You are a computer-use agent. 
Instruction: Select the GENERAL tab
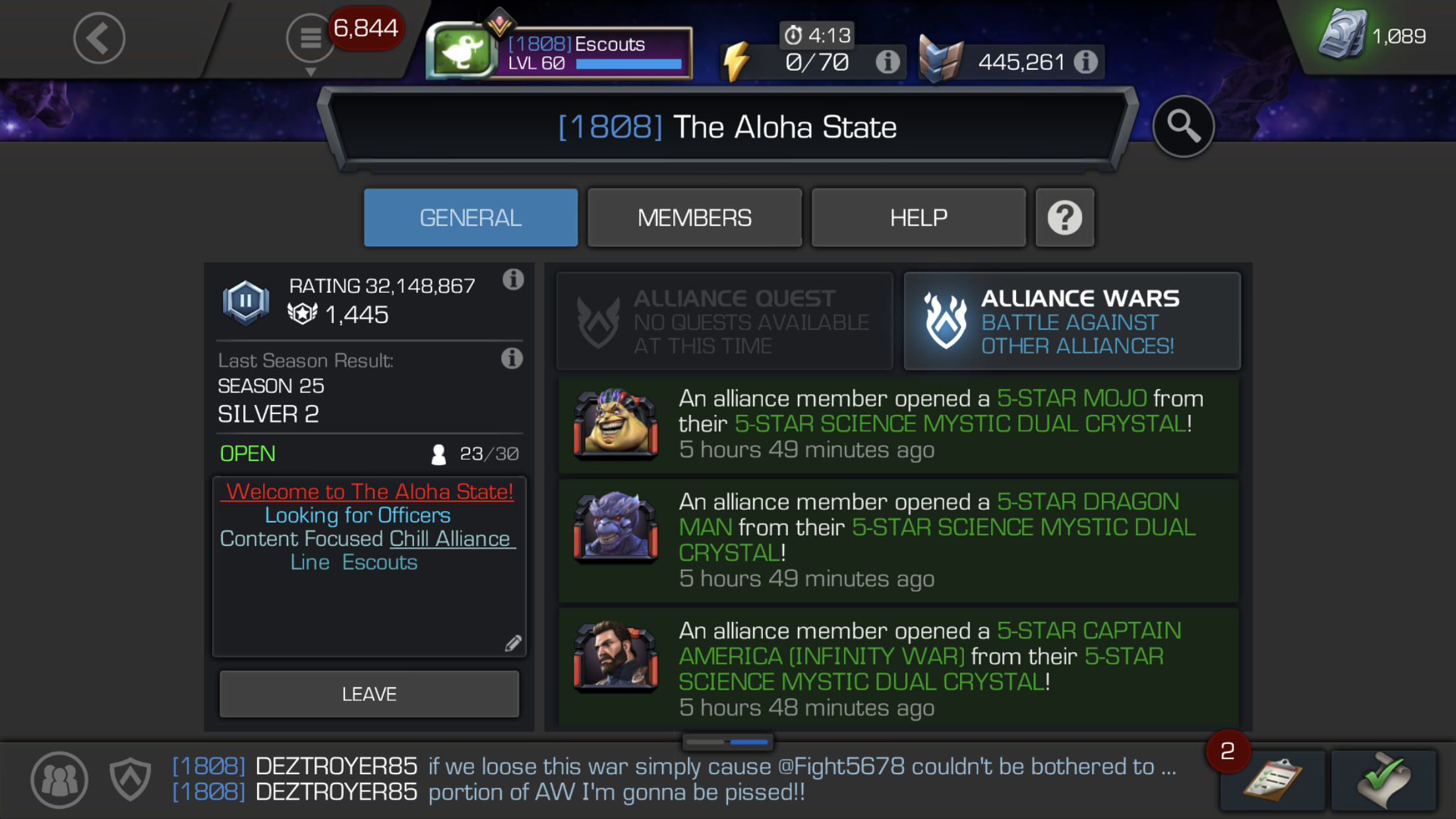[471, 218]
